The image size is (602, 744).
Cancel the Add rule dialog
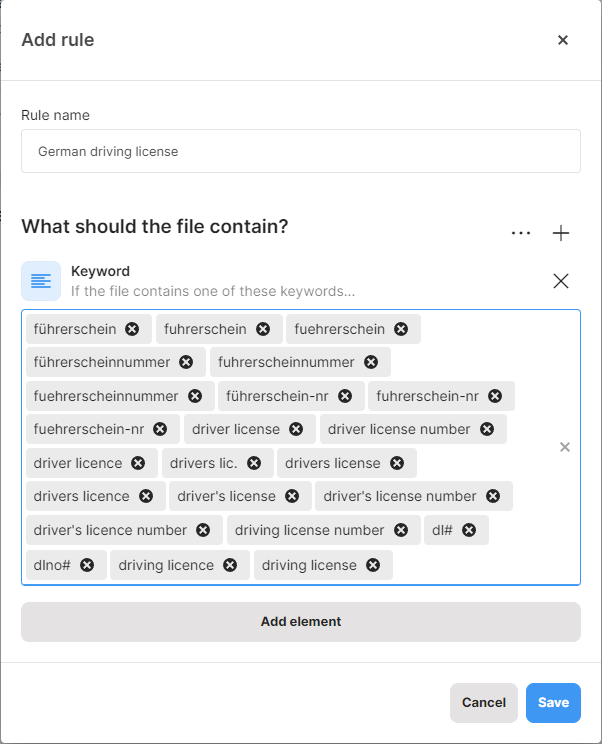(x=484, y=703)
